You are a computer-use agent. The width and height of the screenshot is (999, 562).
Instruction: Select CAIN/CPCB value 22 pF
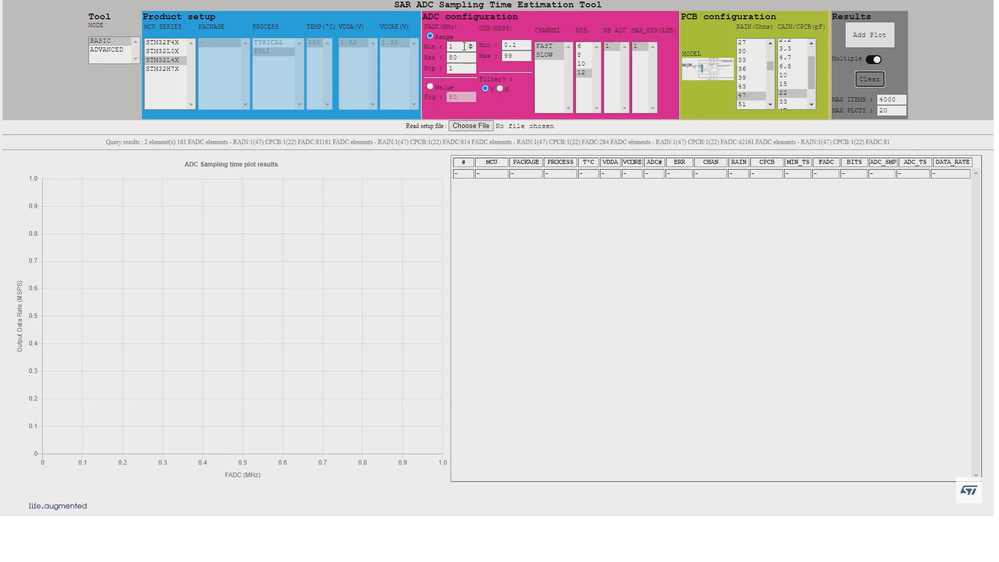pyautogui.click(x=792, y=93)
